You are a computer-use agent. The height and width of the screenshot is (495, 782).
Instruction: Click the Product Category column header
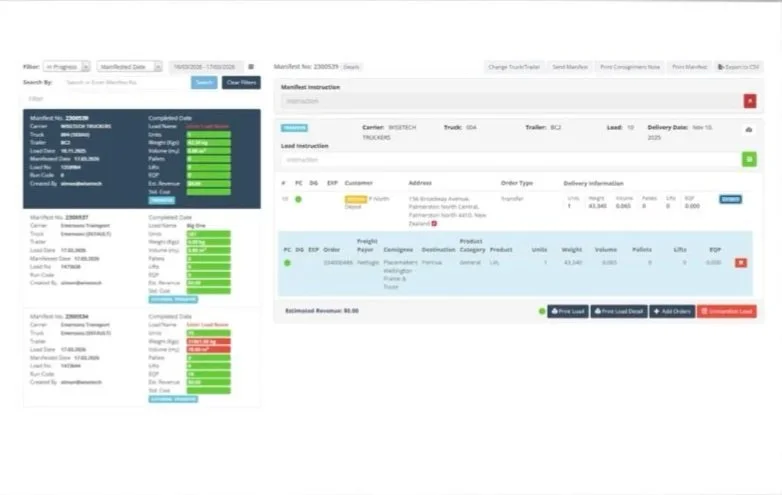[x=472, y=245]
